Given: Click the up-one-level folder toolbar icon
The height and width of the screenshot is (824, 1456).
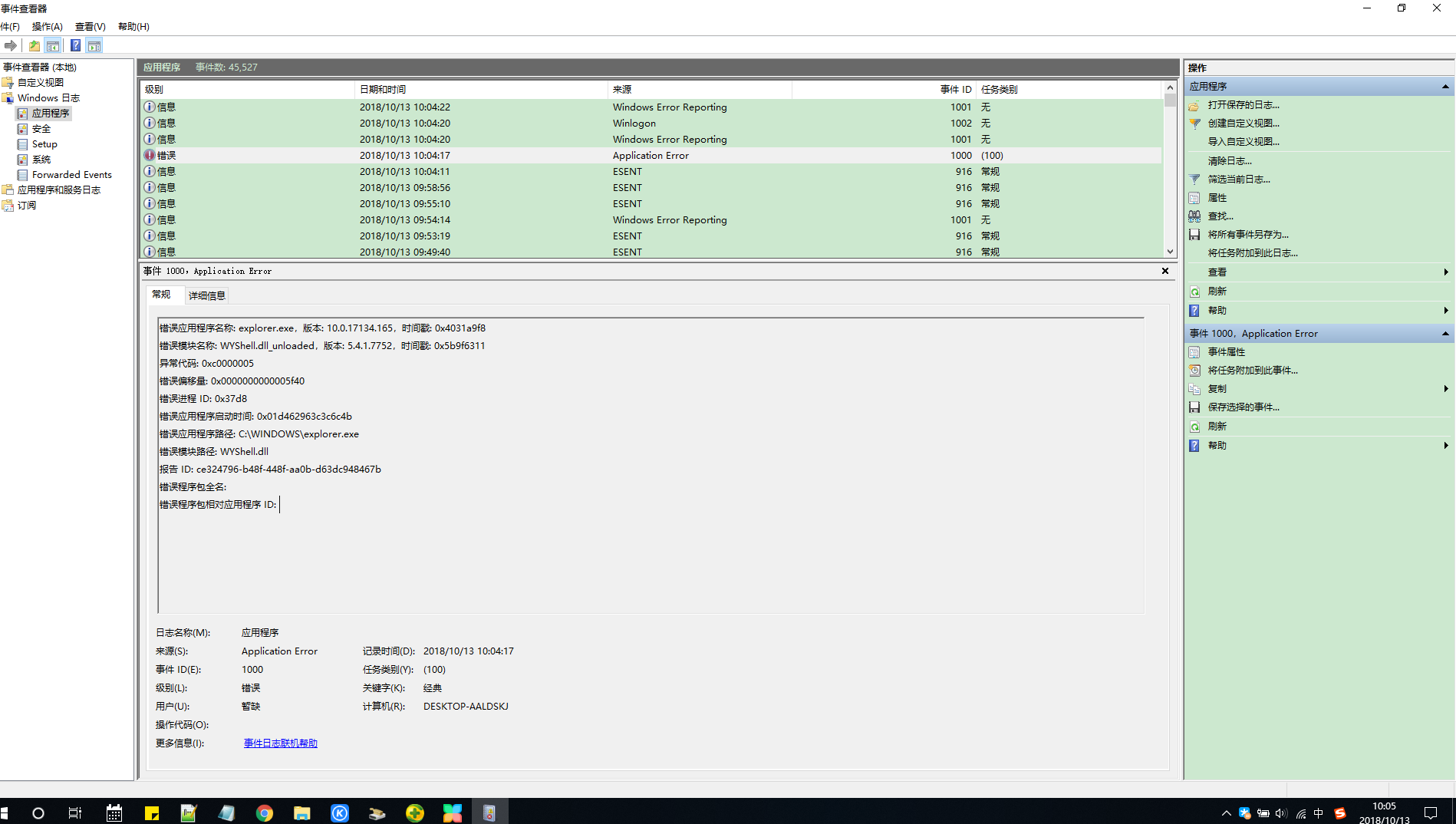Looking at the screenshot, I should [35, 46].
